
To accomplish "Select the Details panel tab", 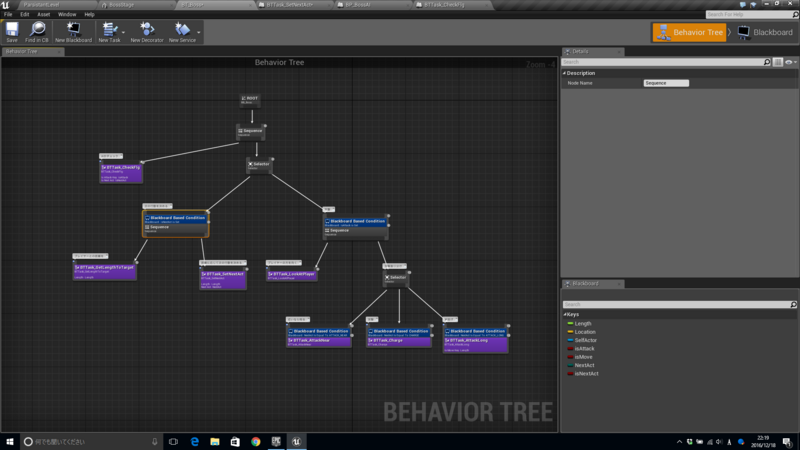I will [x=592, y=51].
